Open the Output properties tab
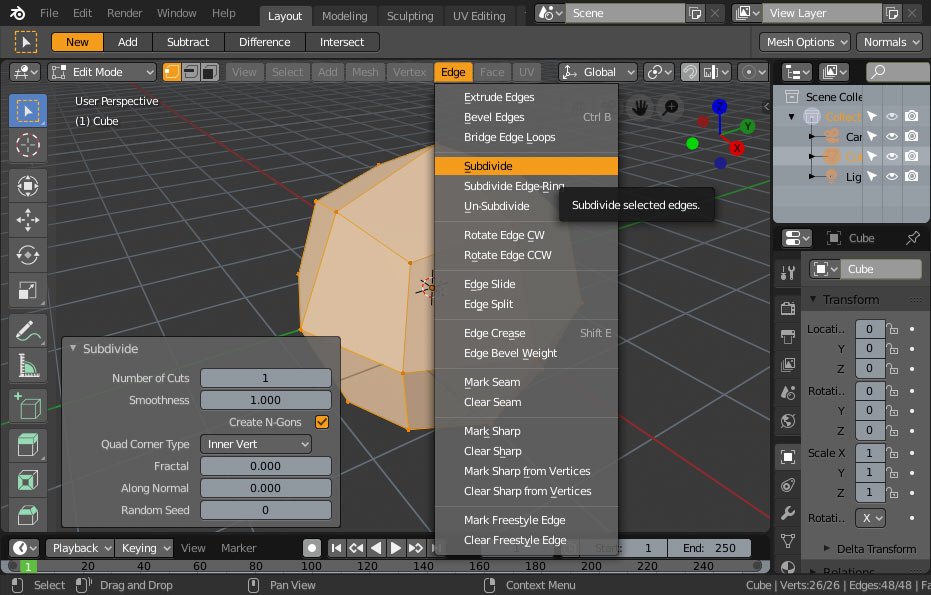 click(x=788, y=336)
